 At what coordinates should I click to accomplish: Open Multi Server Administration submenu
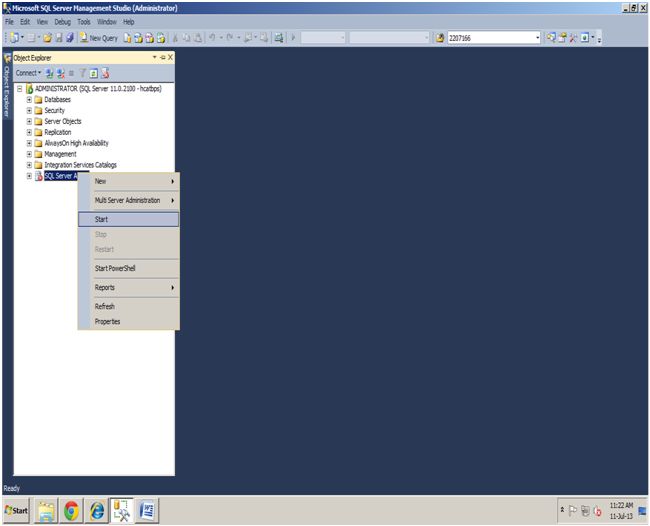[129, 200]
